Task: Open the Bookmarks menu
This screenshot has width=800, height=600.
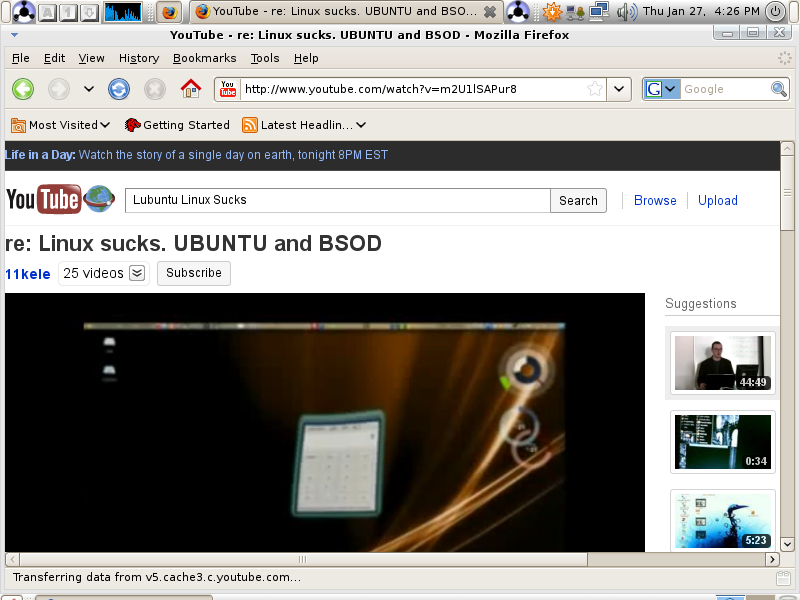Action: pyautogui.click(x=205, y=58)
